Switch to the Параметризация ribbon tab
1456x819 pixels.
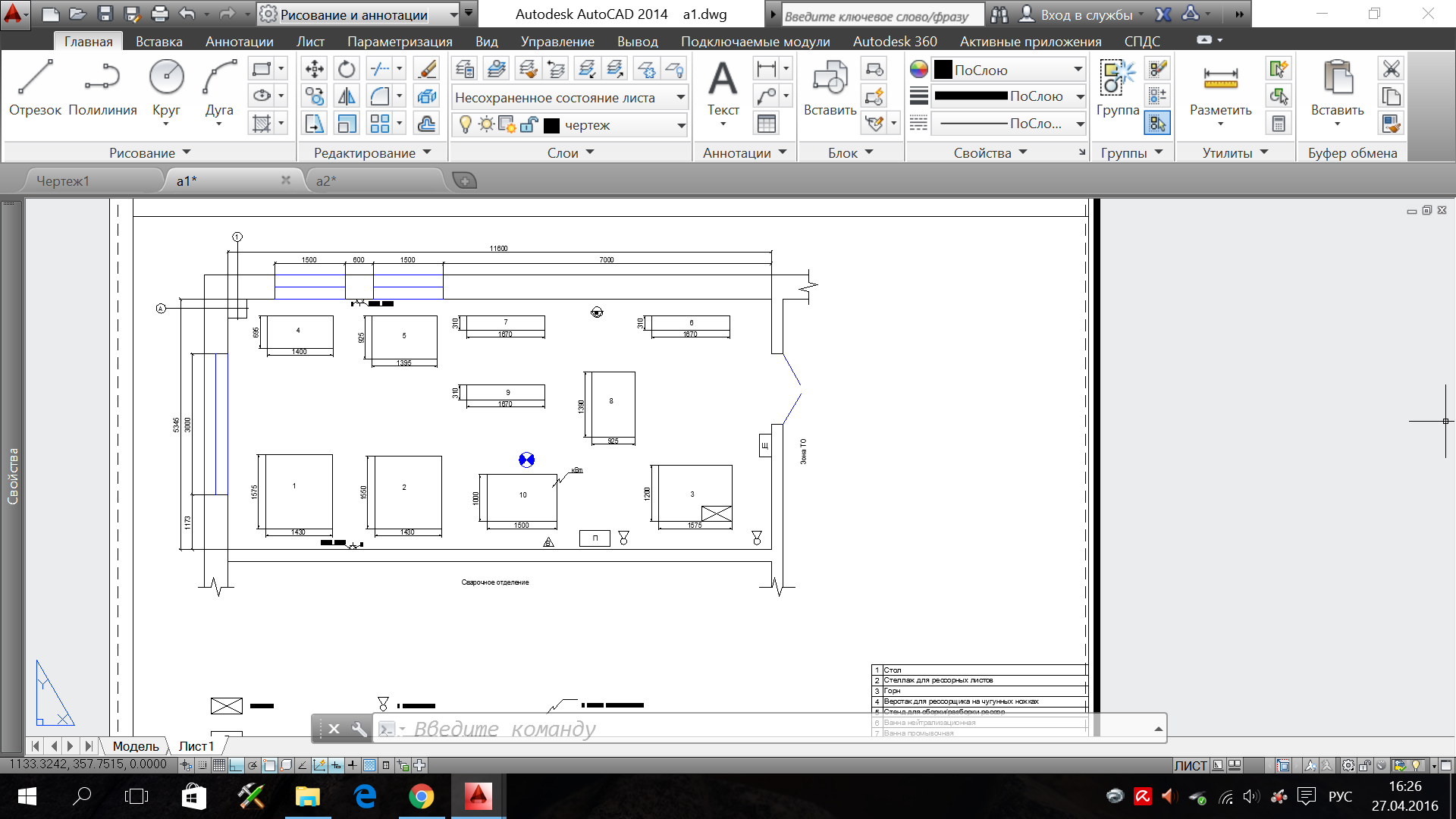tap(400, 42)
